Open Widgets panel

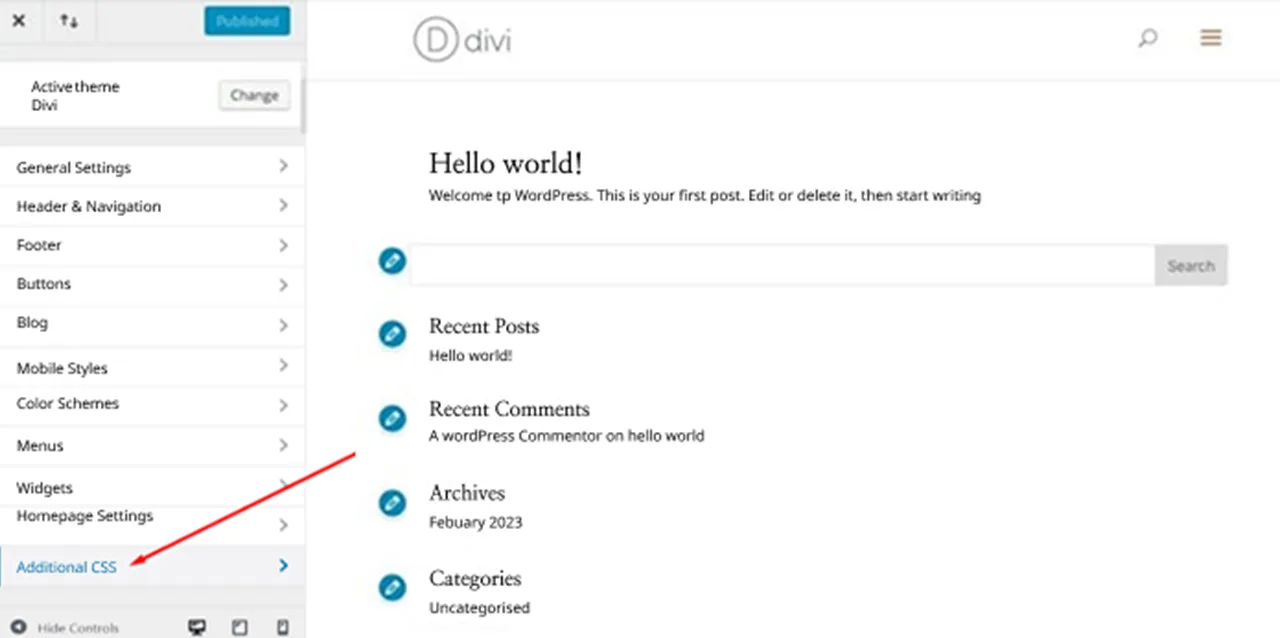coord(152,487)
